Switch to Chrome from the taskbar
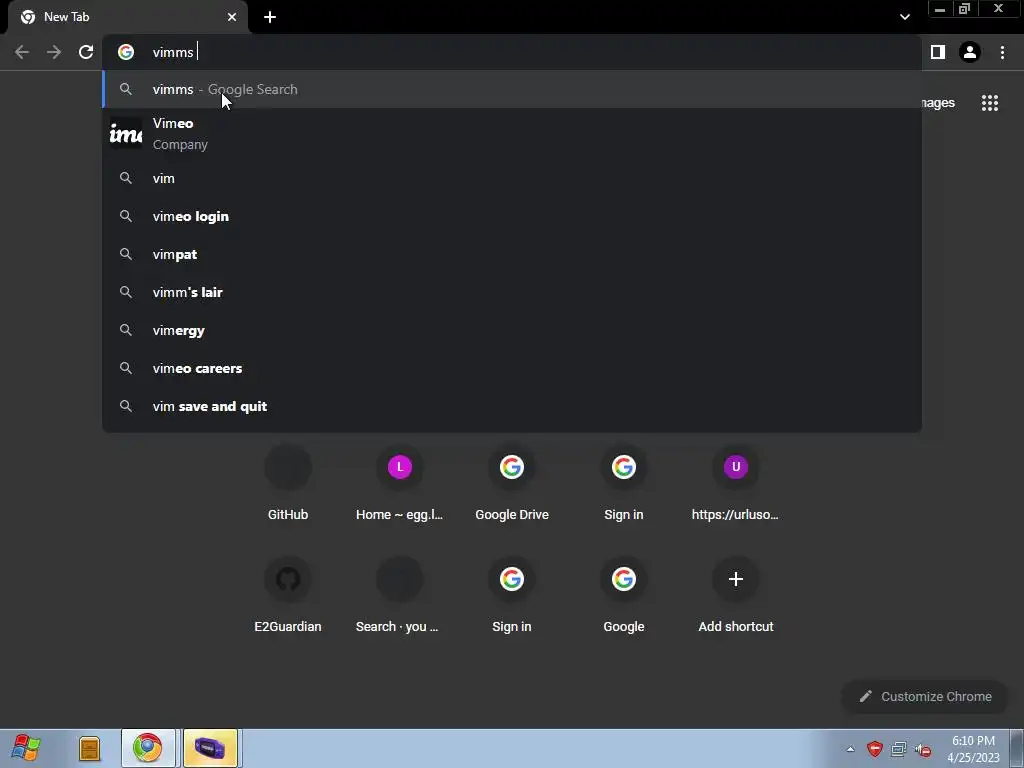 [x=148, y=748]
